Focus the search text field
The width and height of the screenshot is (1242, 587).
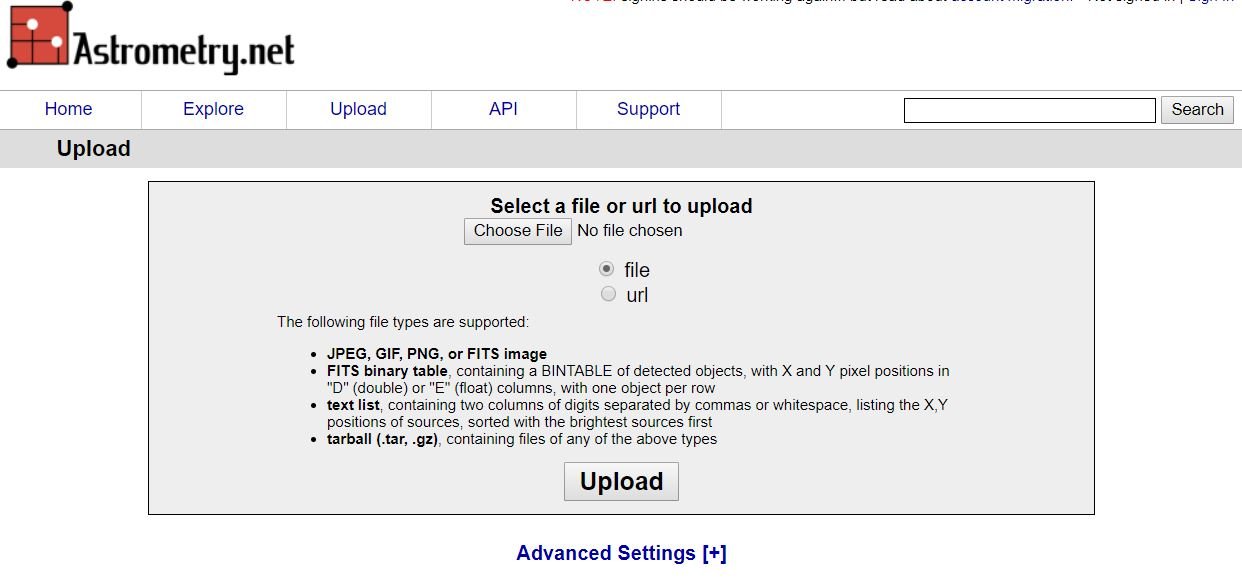pos(1029,110)
